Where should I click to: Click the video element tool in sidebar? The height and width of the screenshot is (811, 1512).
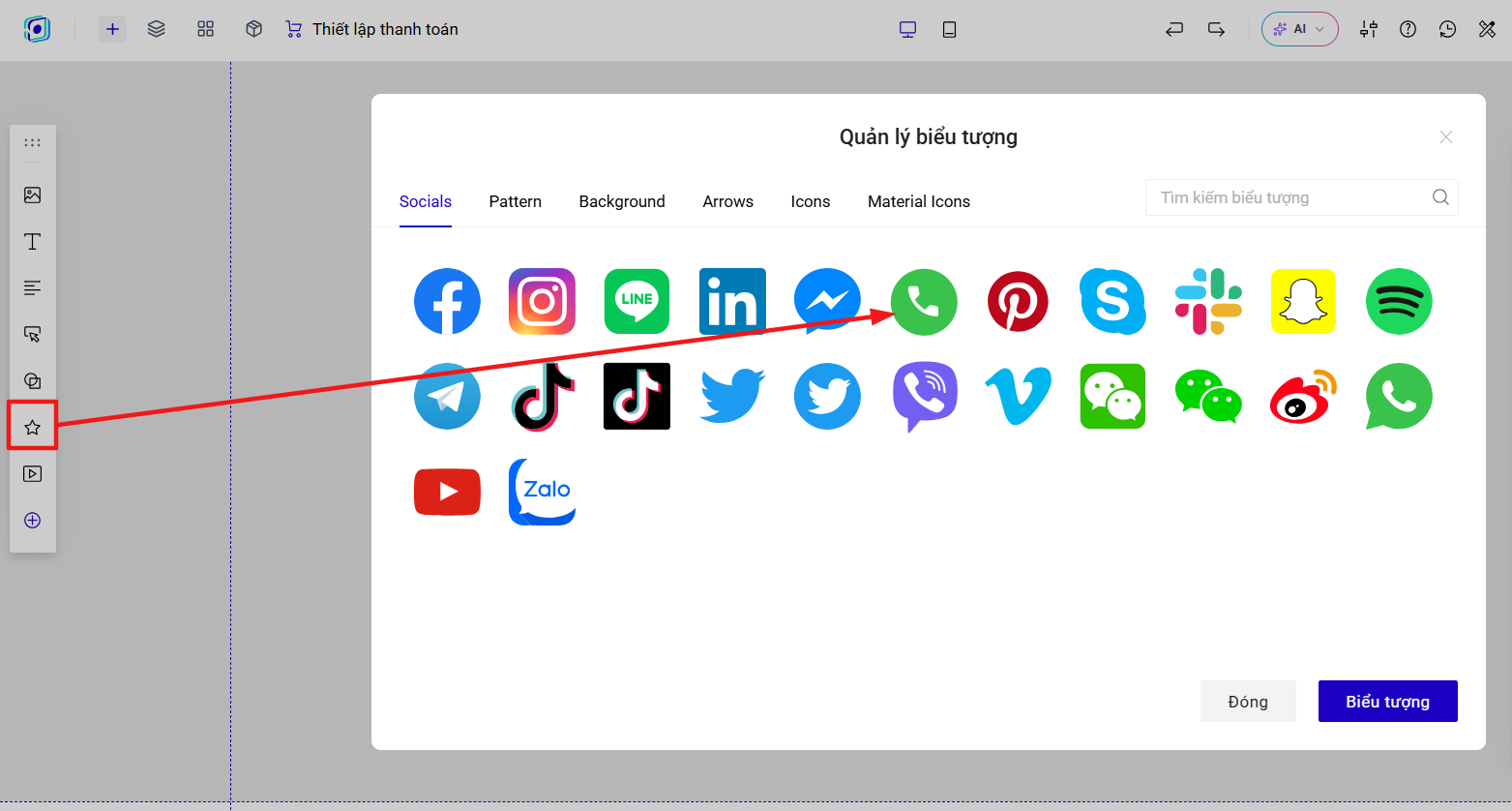[33, 473]
